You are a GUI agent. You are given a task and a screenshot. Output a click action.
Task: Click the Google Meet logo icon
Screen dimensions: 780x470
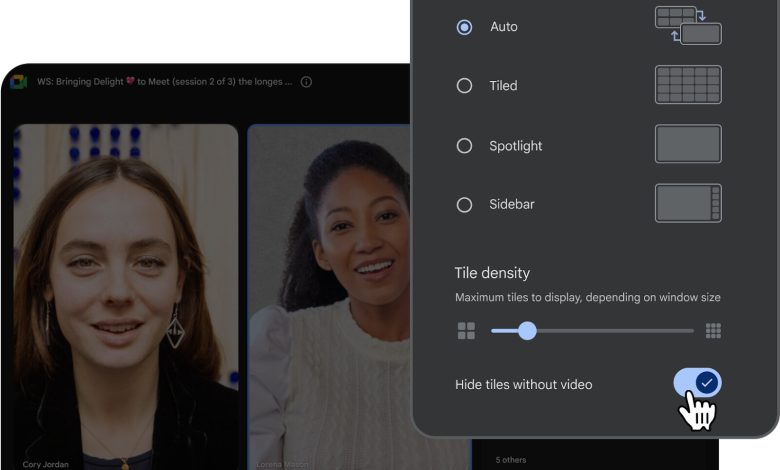click(19, 82)
